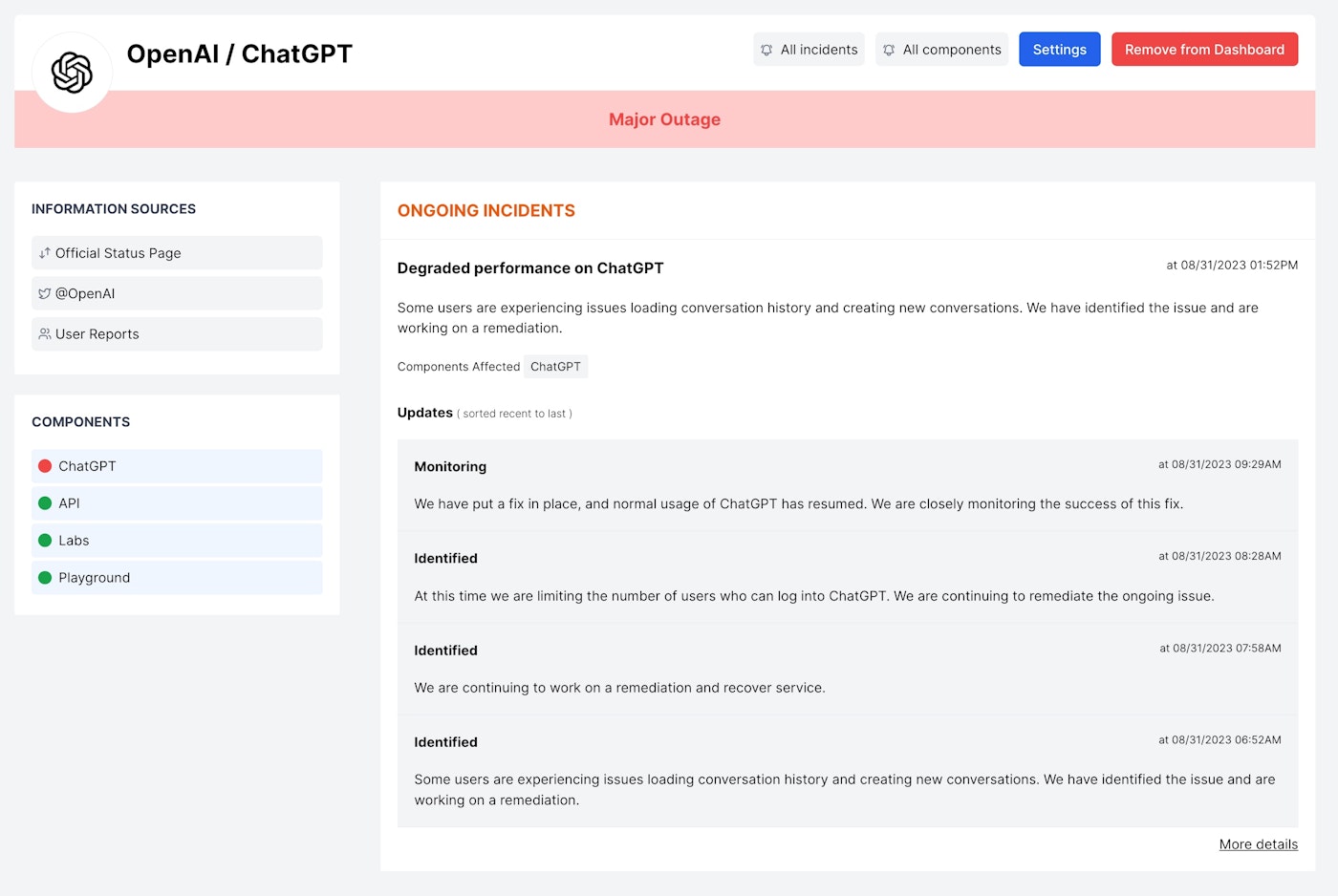Viewport: 1338px width, 896px height.
Task: Select the Playground component row
Action: tap(177, 578)
